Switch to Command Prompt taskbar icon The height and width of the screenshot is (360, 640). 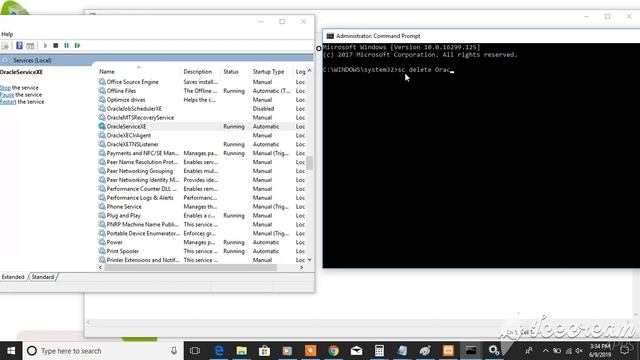pyautogui.click(x=471, y=351)
